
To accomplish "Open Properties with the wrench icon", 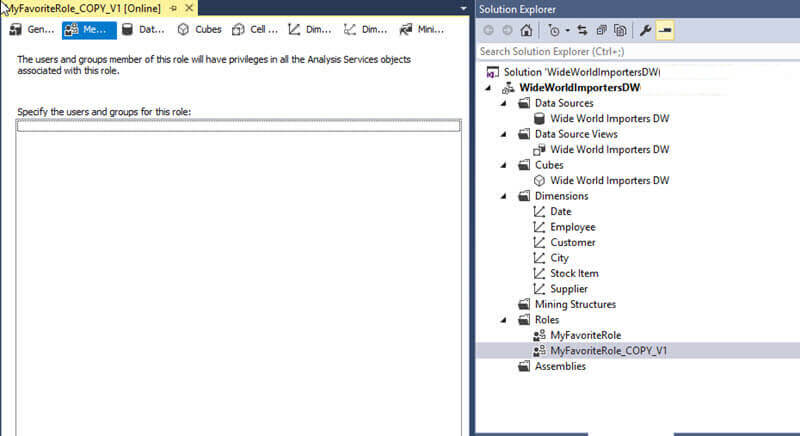I will (x=645, y=31).
